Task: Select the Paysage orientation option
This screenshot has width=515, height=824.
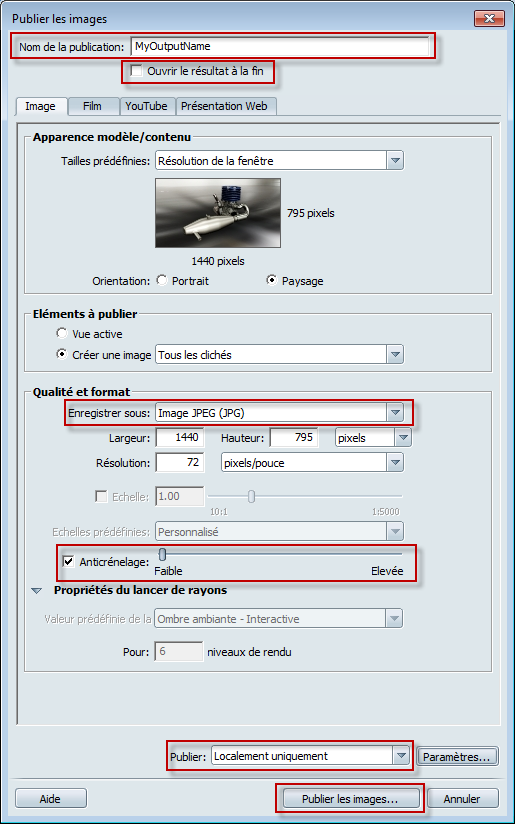Action: pos(272,280)
